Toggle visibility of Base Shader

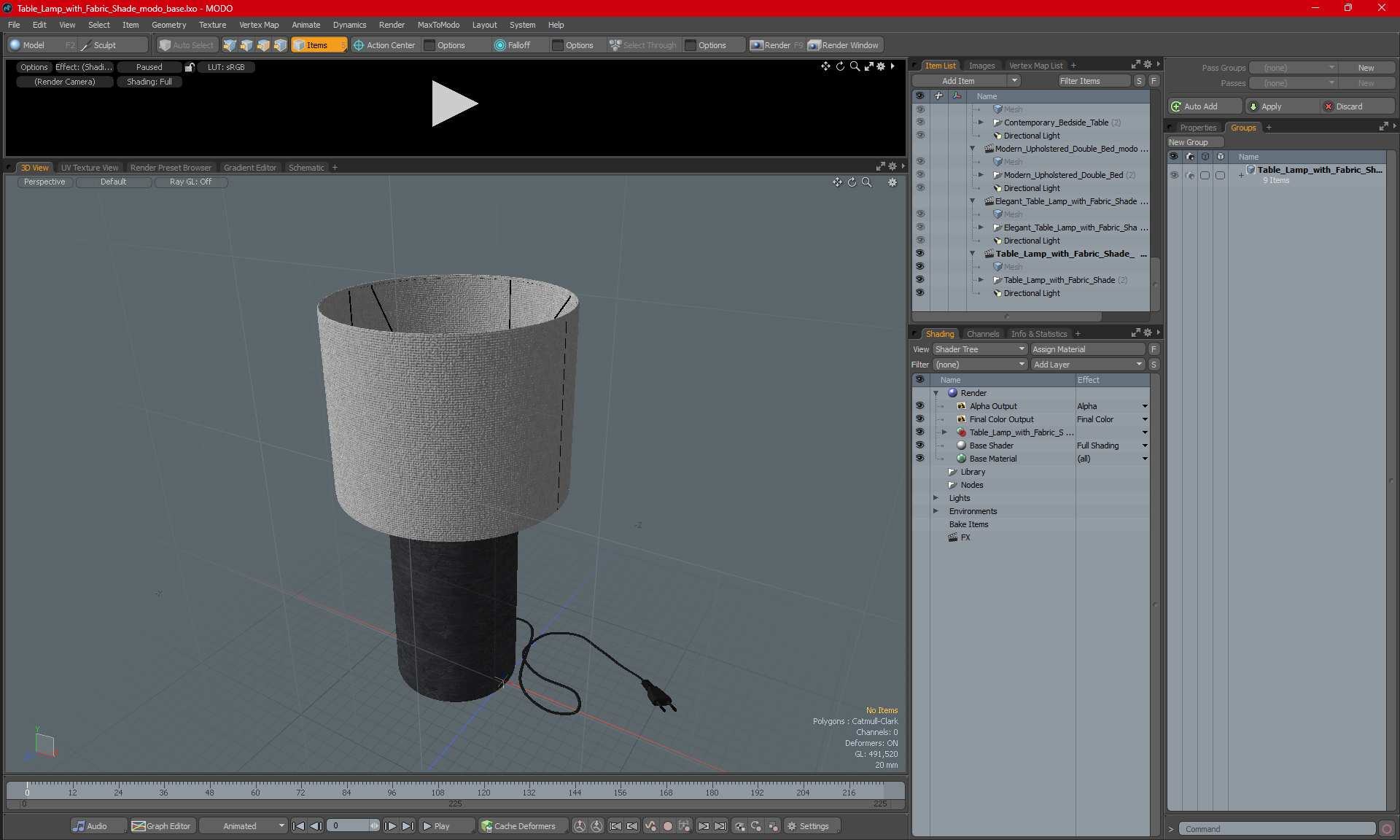point(919,446)
